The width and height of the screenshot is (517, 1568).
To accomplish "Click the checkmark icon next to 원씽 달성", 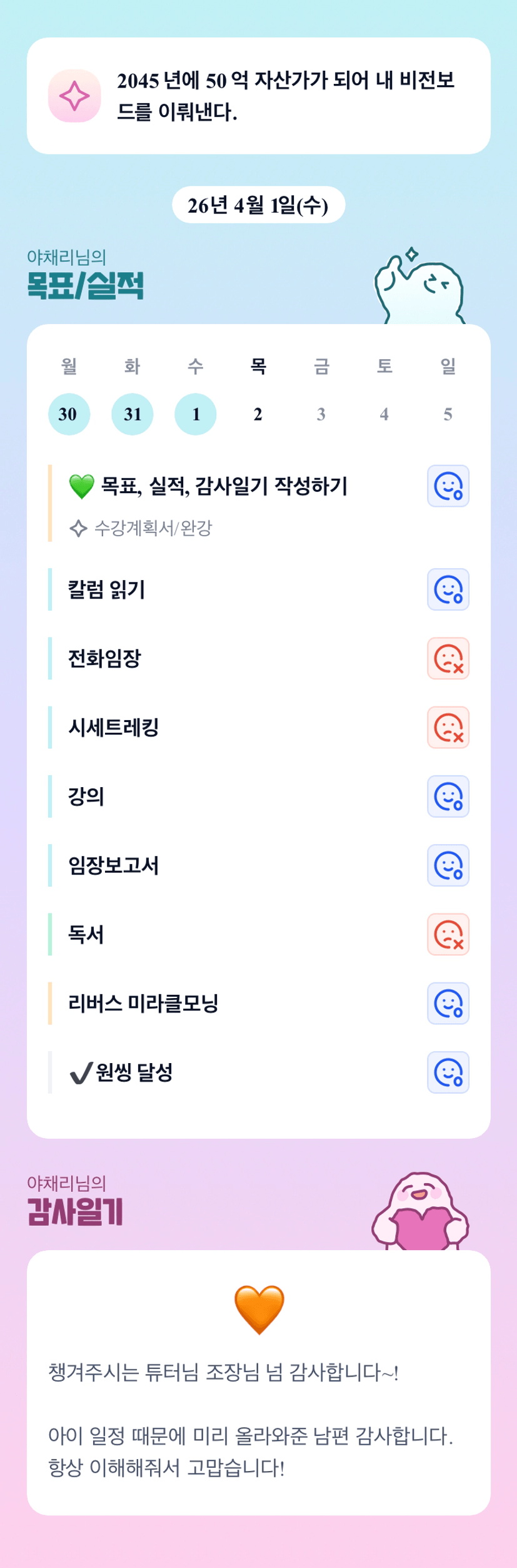I will (x=81, y=1073).
